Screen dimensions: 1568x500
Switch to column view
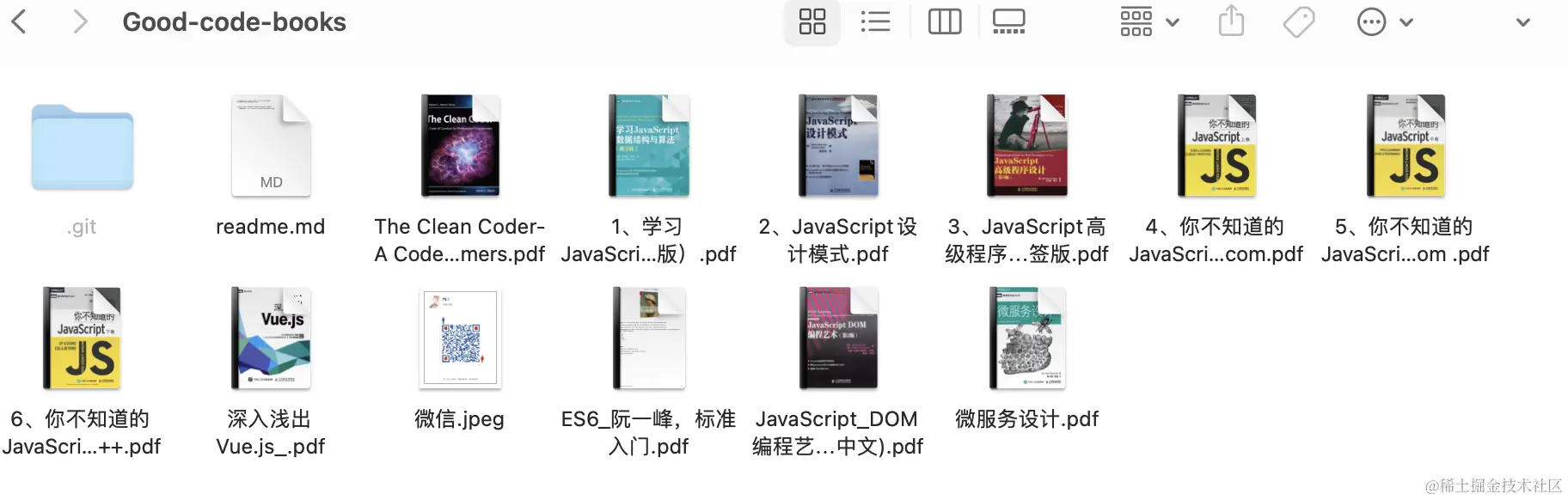(945, 21)
